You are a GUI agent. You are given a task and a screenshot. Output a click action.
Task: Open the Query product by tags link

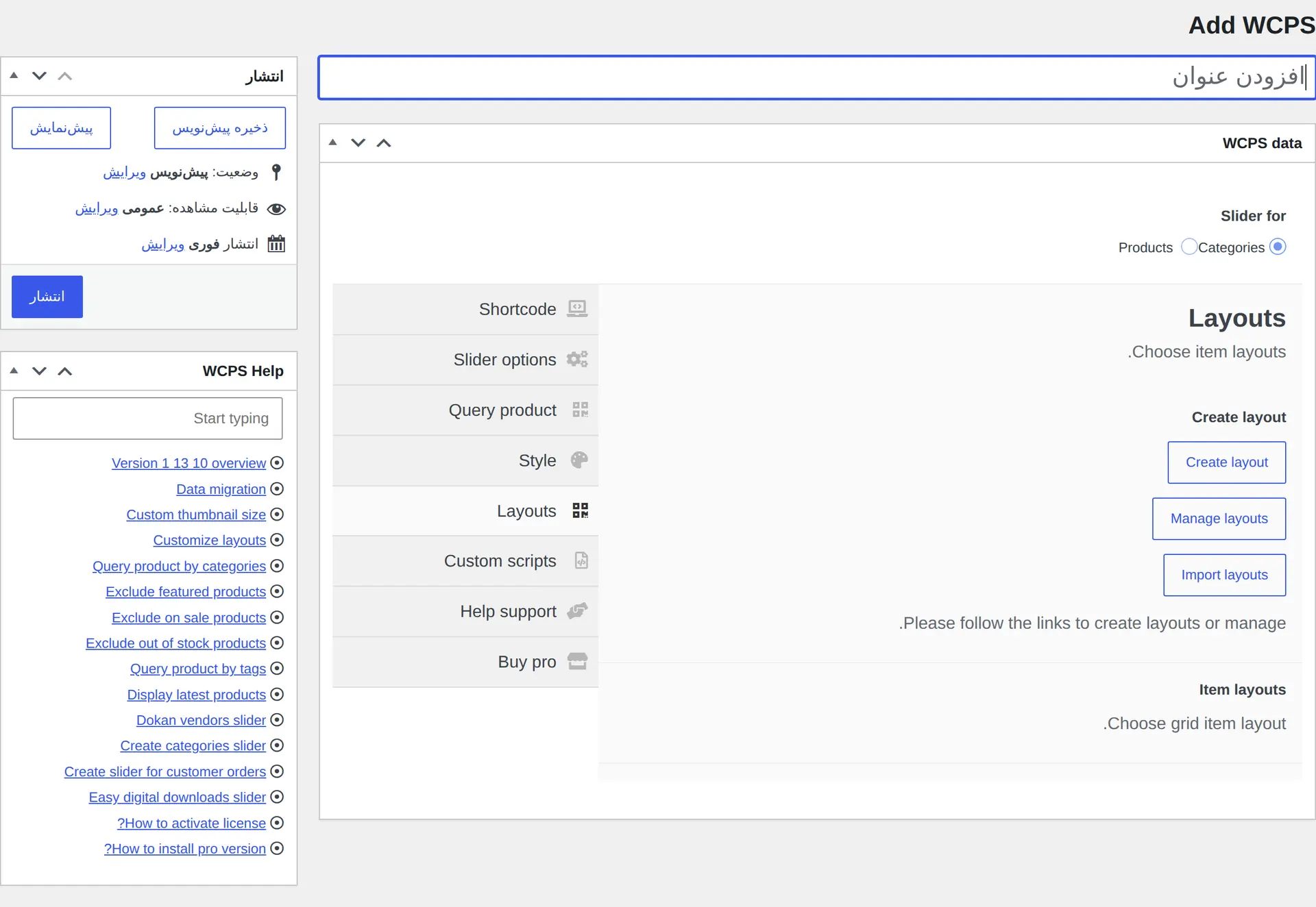pos(198,669)
